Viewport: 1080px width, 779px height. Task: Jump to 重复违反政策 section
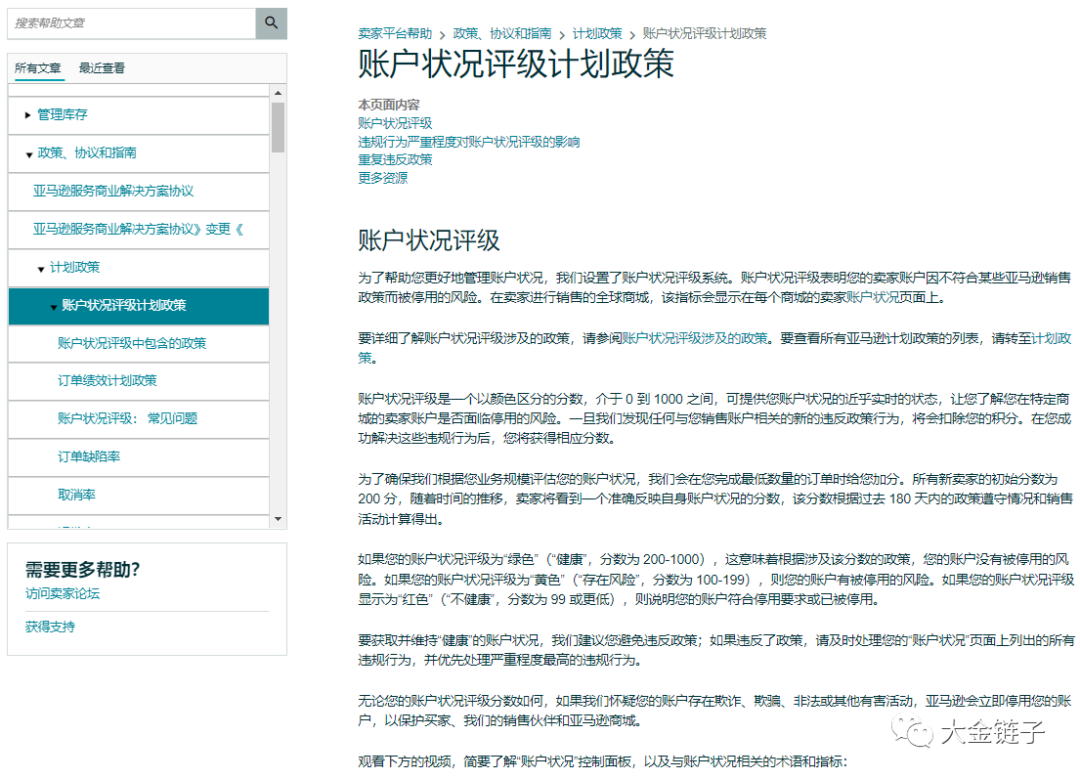tap(395, 160)
